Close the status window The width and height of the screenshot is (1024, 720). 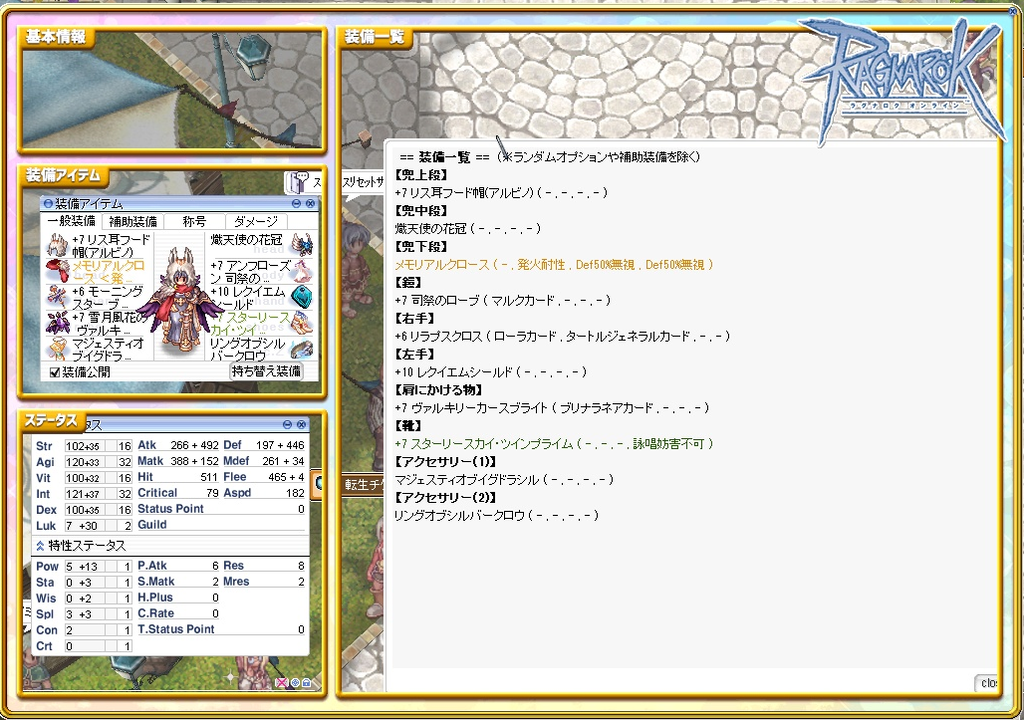[301, 425]
